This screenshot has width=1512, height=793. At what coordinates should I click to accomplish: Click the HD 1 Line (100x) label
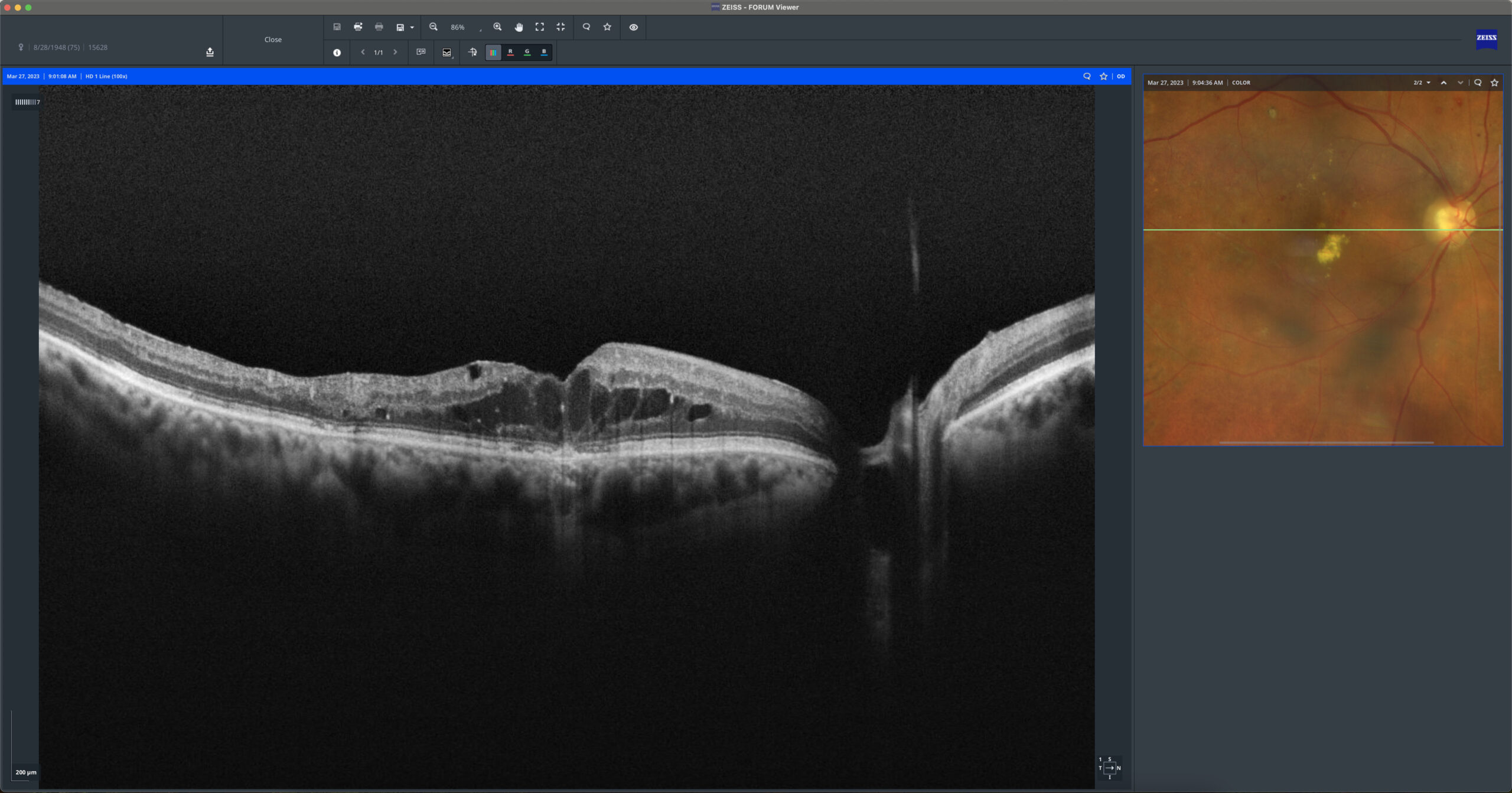point(106,76)
